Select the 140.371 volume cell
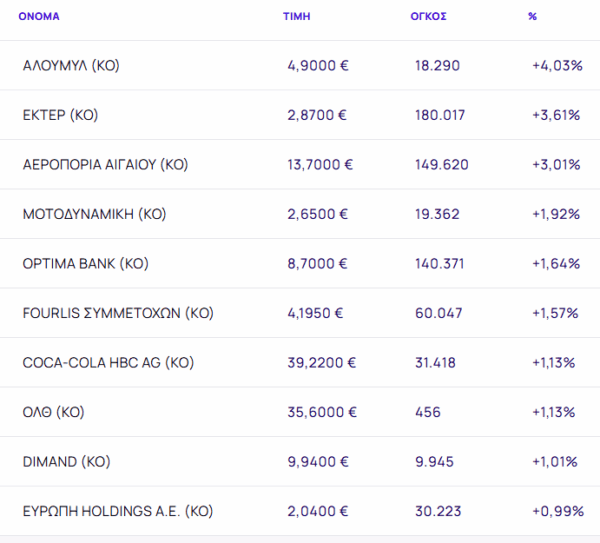The image size is (600, 543). click(x=440, y=264)
